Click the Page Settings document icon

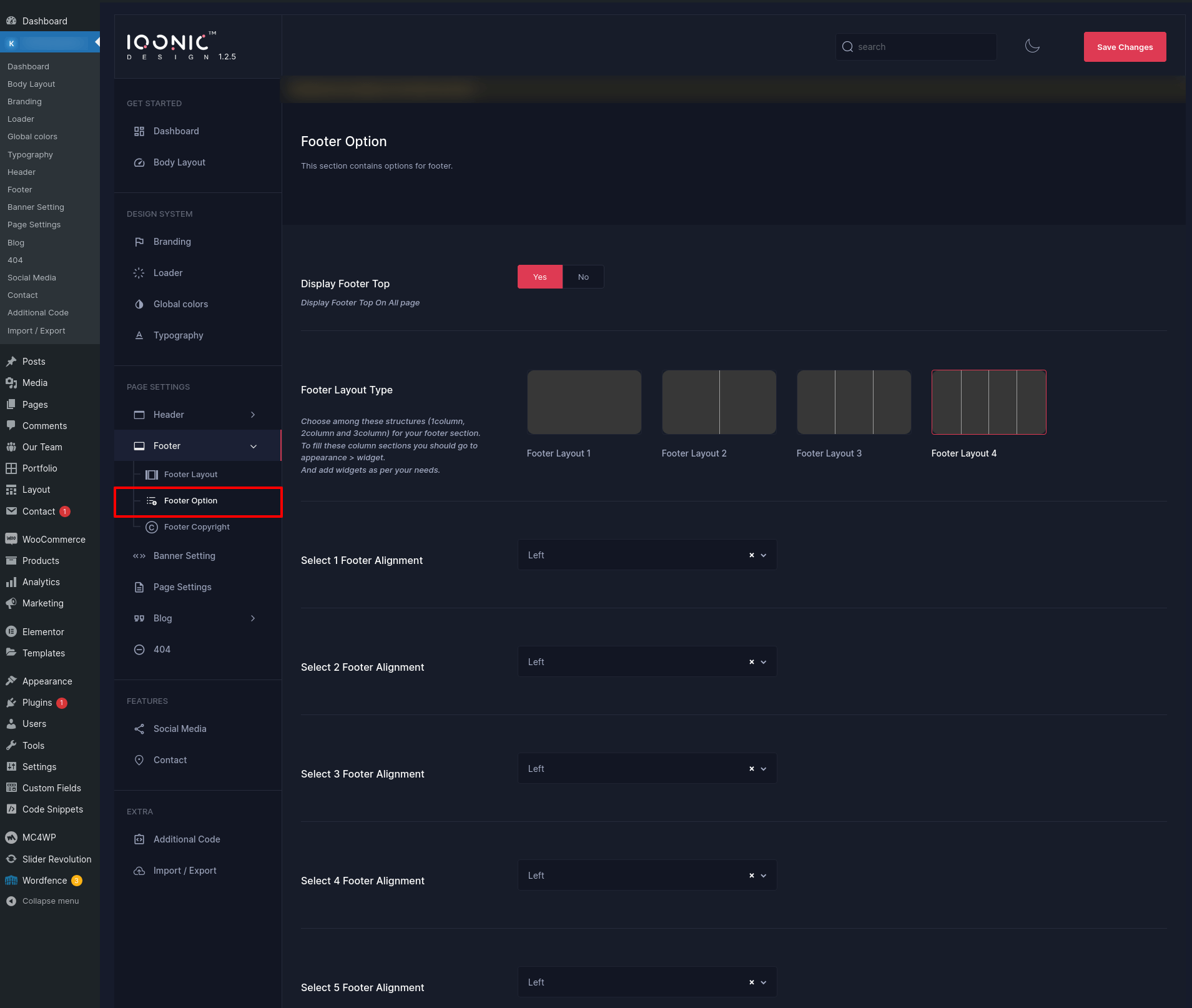(139, 587)
